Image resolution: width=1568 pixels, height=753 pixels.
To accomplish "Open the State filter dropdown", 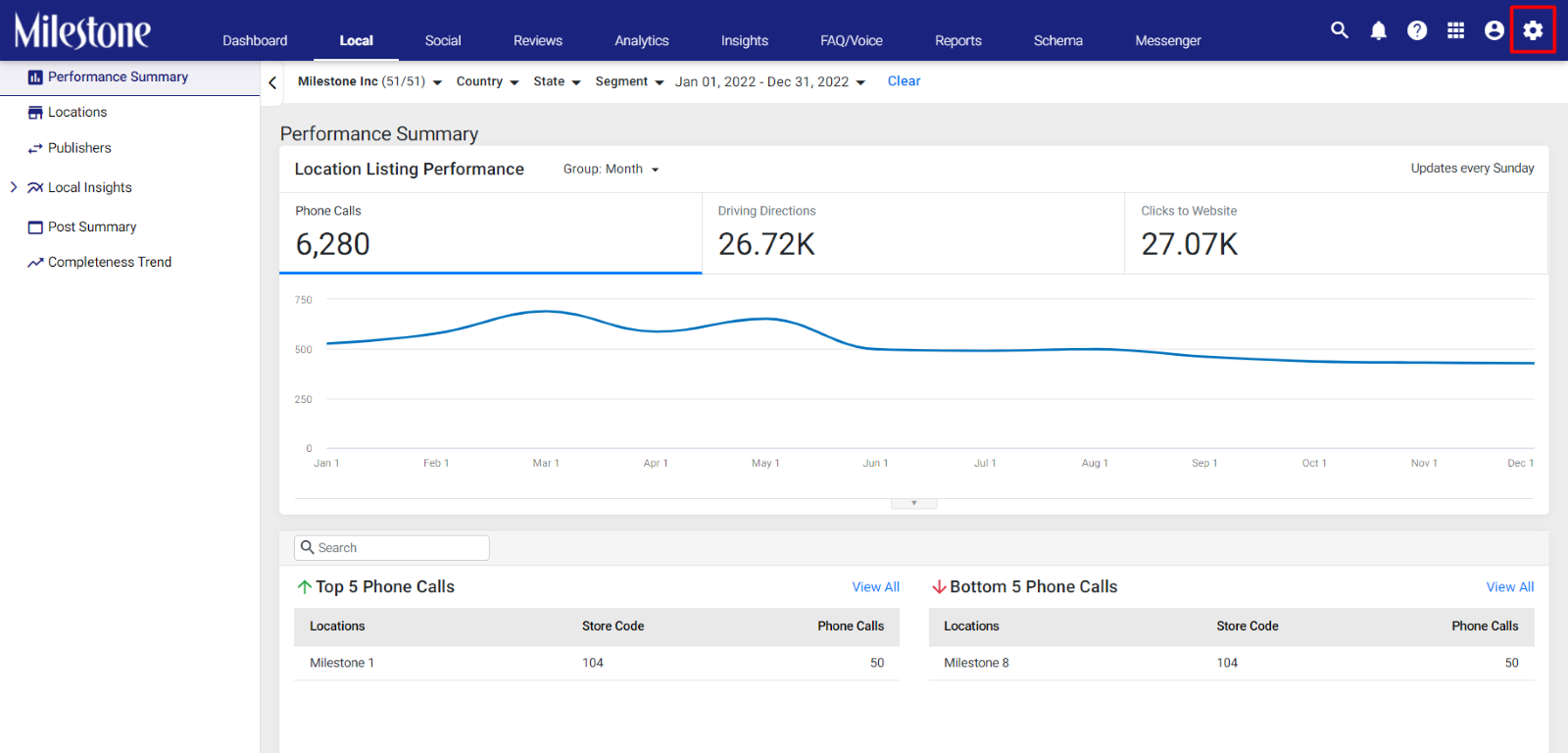I will (x=557, y=81).
